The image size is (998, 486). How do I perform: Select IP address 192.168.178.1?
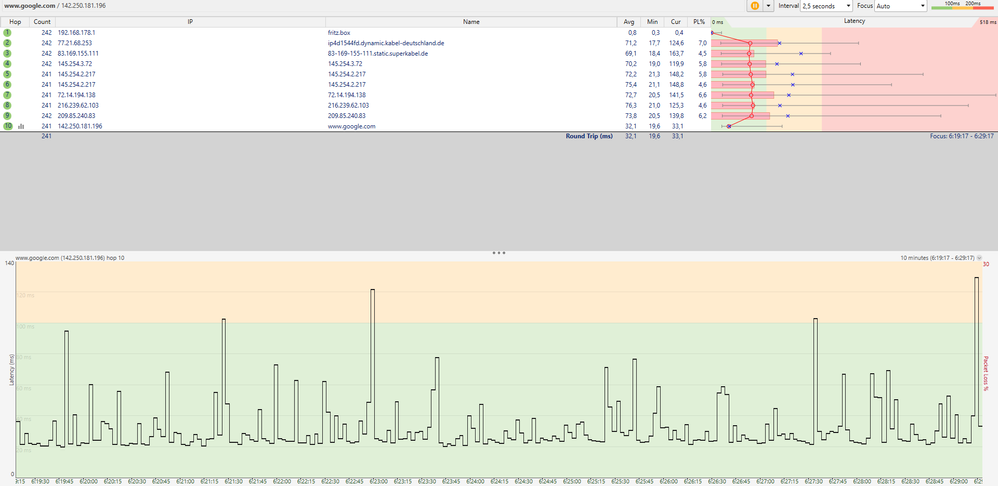click(x=76, y=32)
